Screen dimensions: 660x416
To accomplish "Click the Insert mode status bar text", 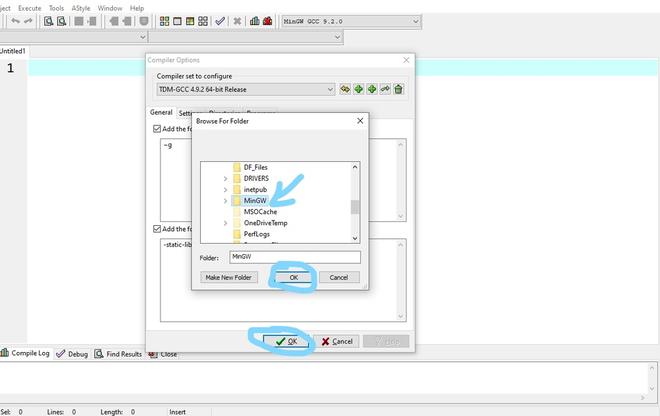I will point(177,412).
